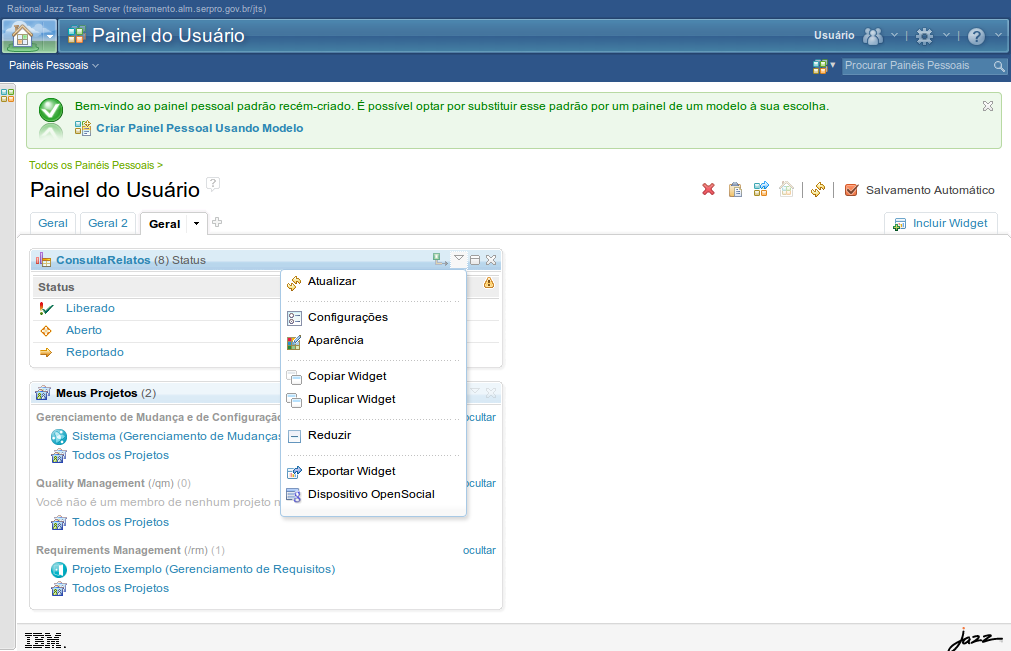Click the paste widget clipboard icon
Viewport: 1011px width, 651px height.
(735, 189)
